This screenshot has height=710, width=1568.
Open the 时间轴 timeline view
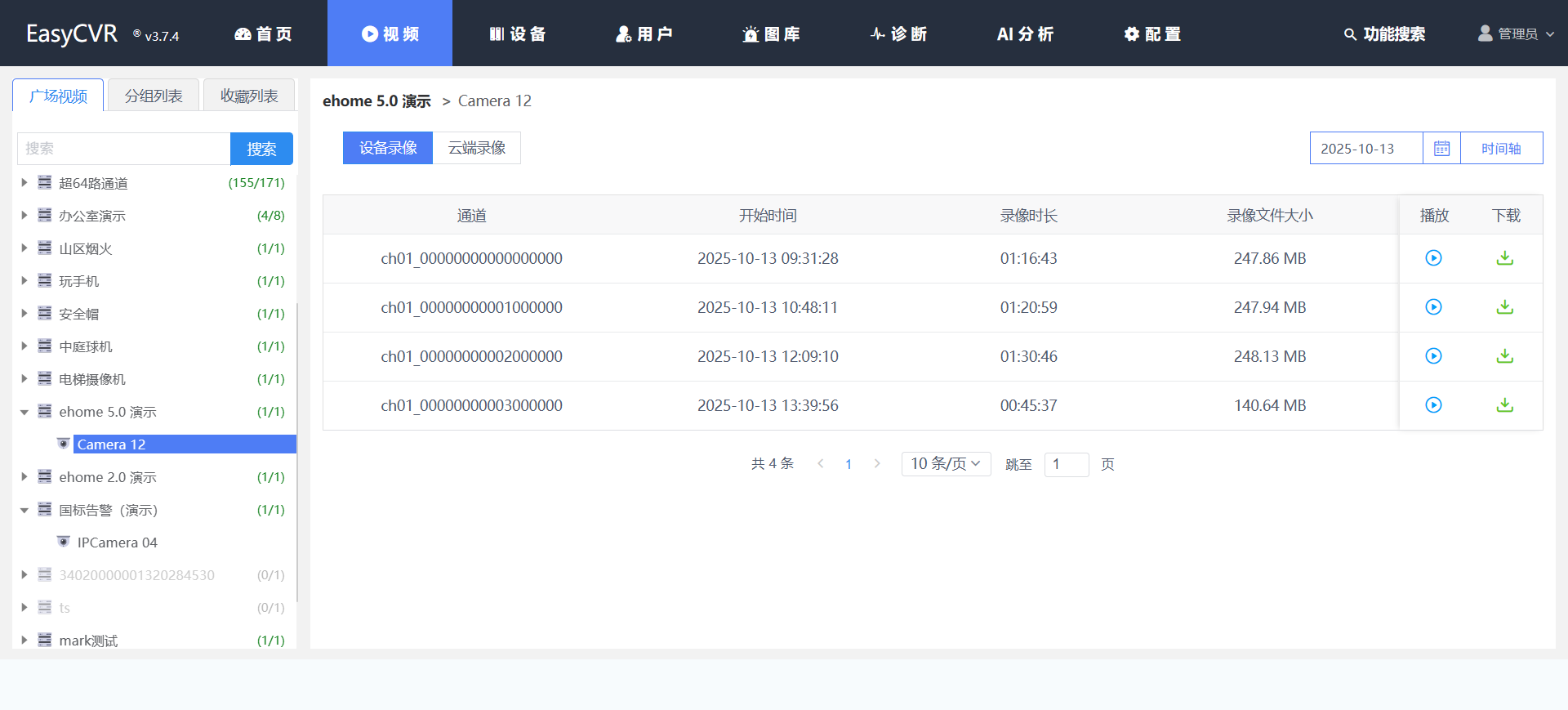click(1501, 149)
